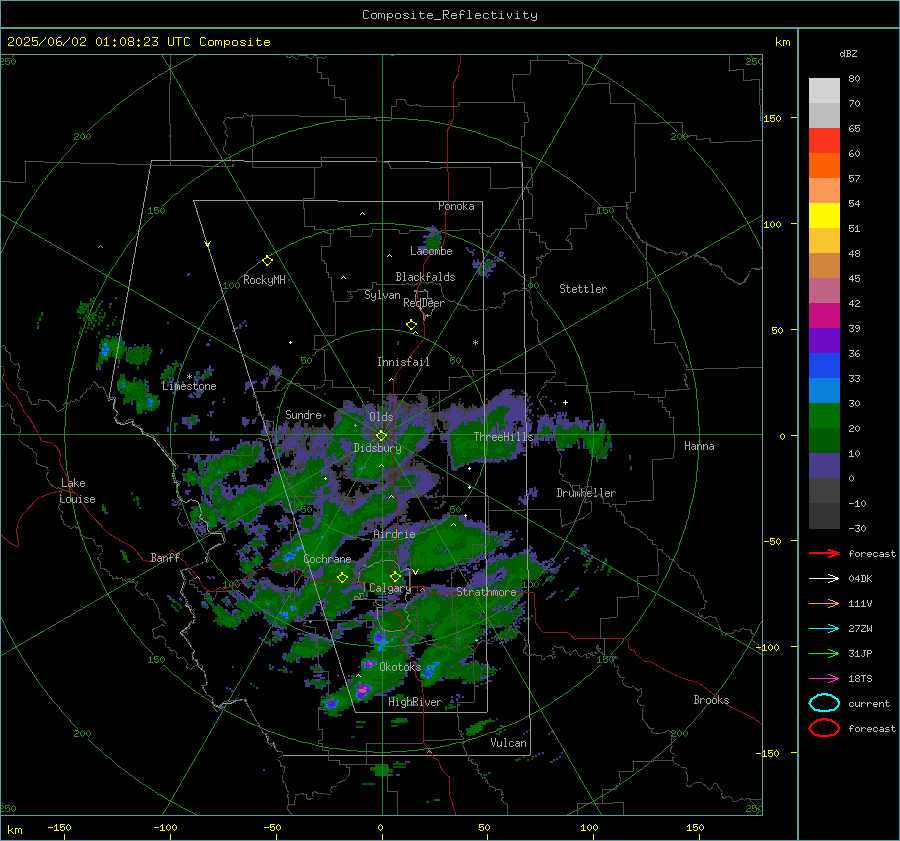This screenshot has height=841, width=900.
Task: Click the ThreeHills city label
Action: click(x=503, y=437)
